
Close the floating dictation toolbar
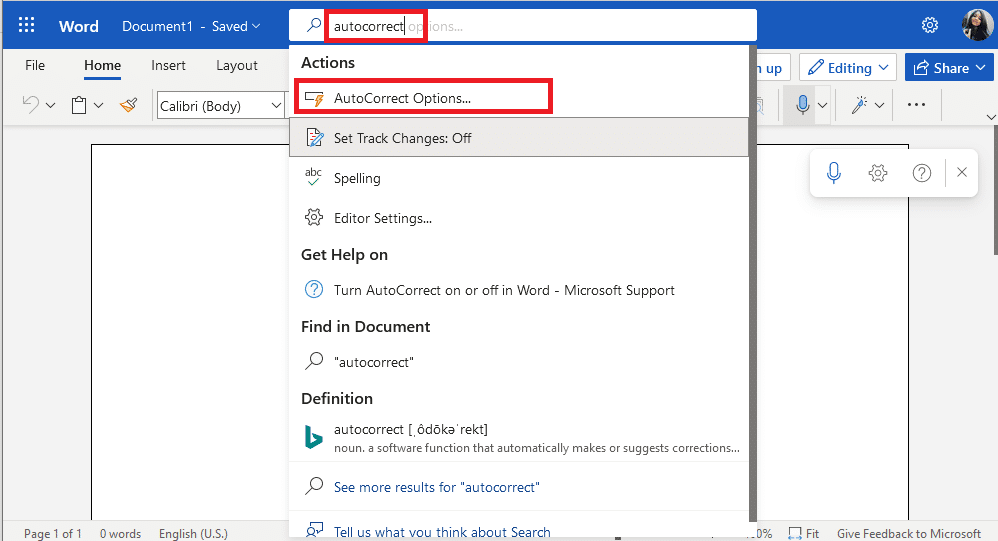[x=962, y=172]
